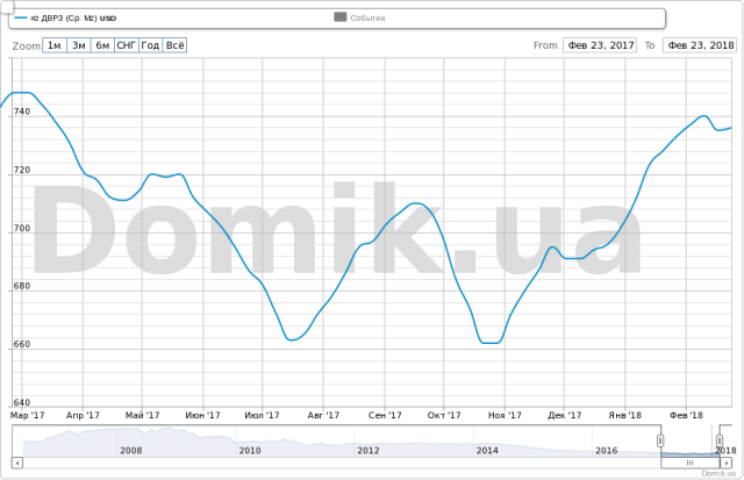Click the 2014 area in the navigator

coord(487,450)
